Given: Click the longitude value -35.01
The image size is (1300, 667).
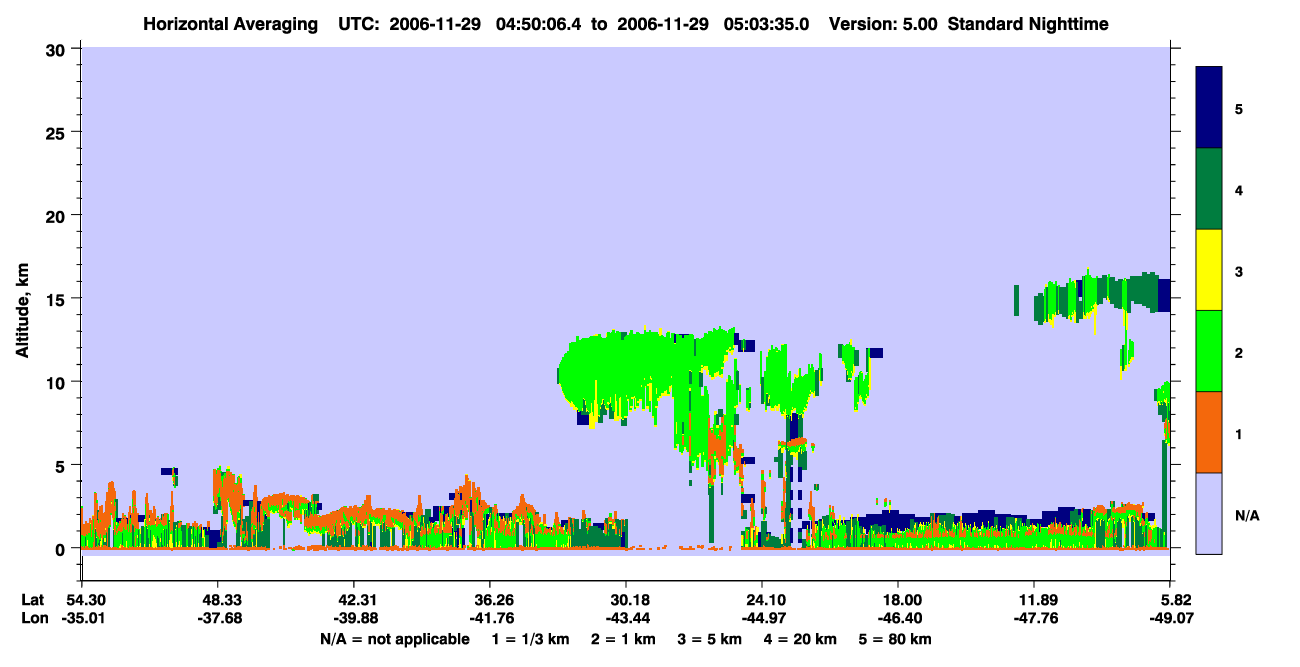Looking at the screenshot, I should click(82, 618).
